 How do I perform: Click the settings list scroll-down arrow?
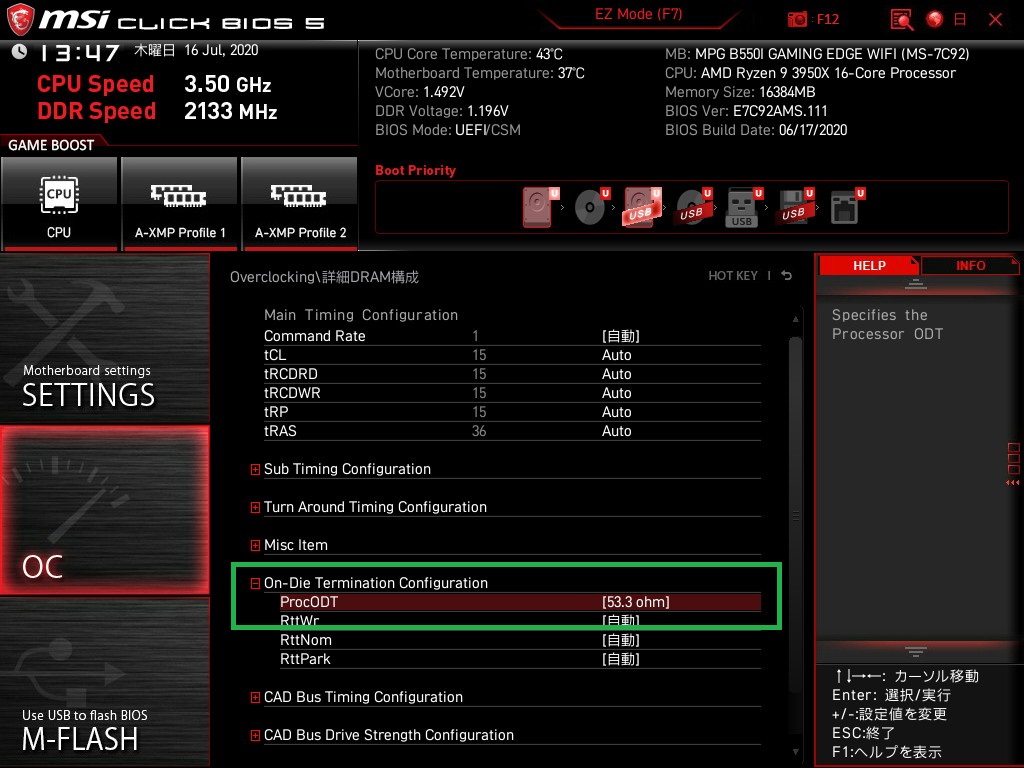(795, 752)
